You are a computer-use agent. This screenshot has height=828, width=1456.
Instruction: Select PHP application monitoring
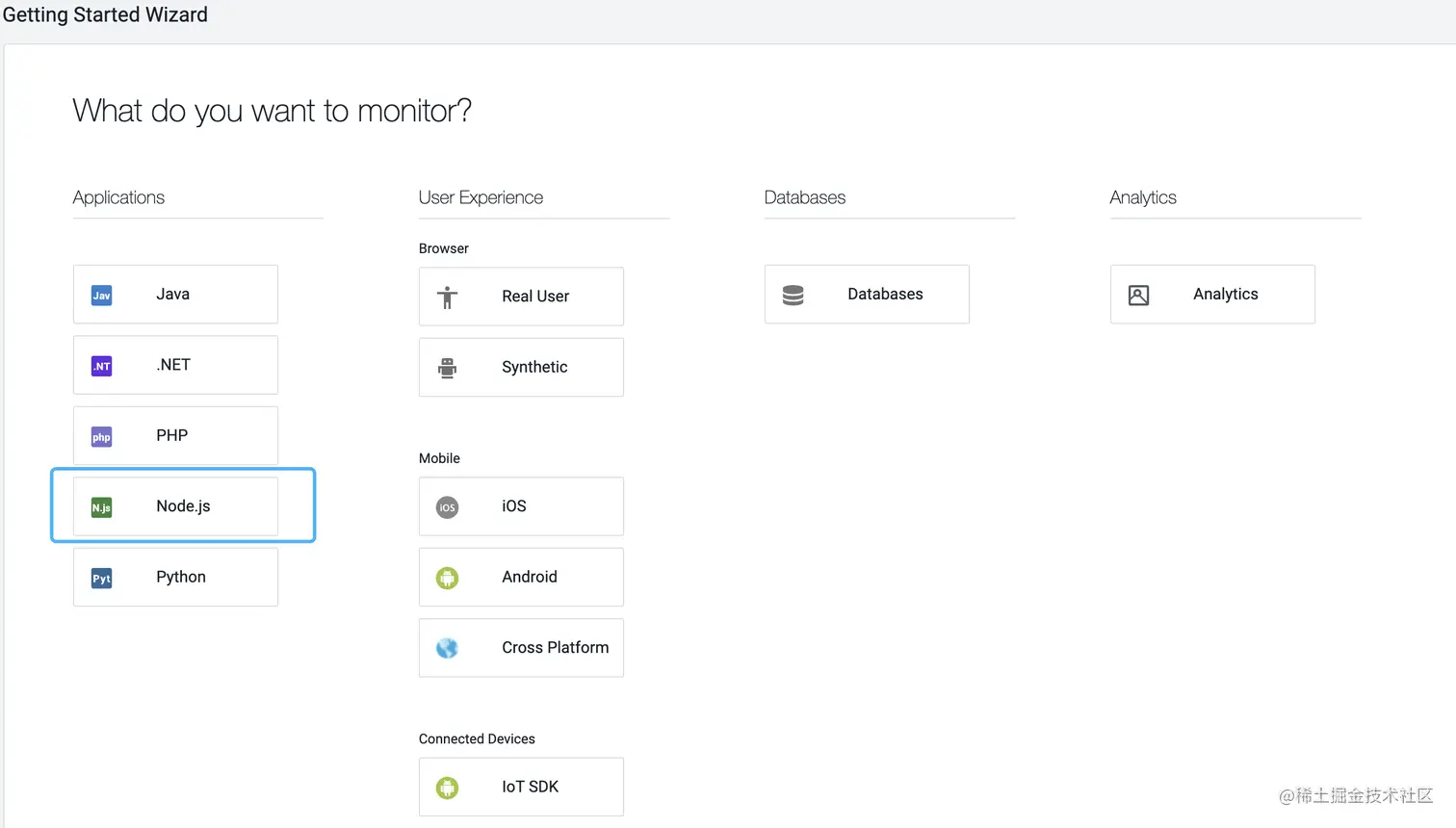coord(175,435)
